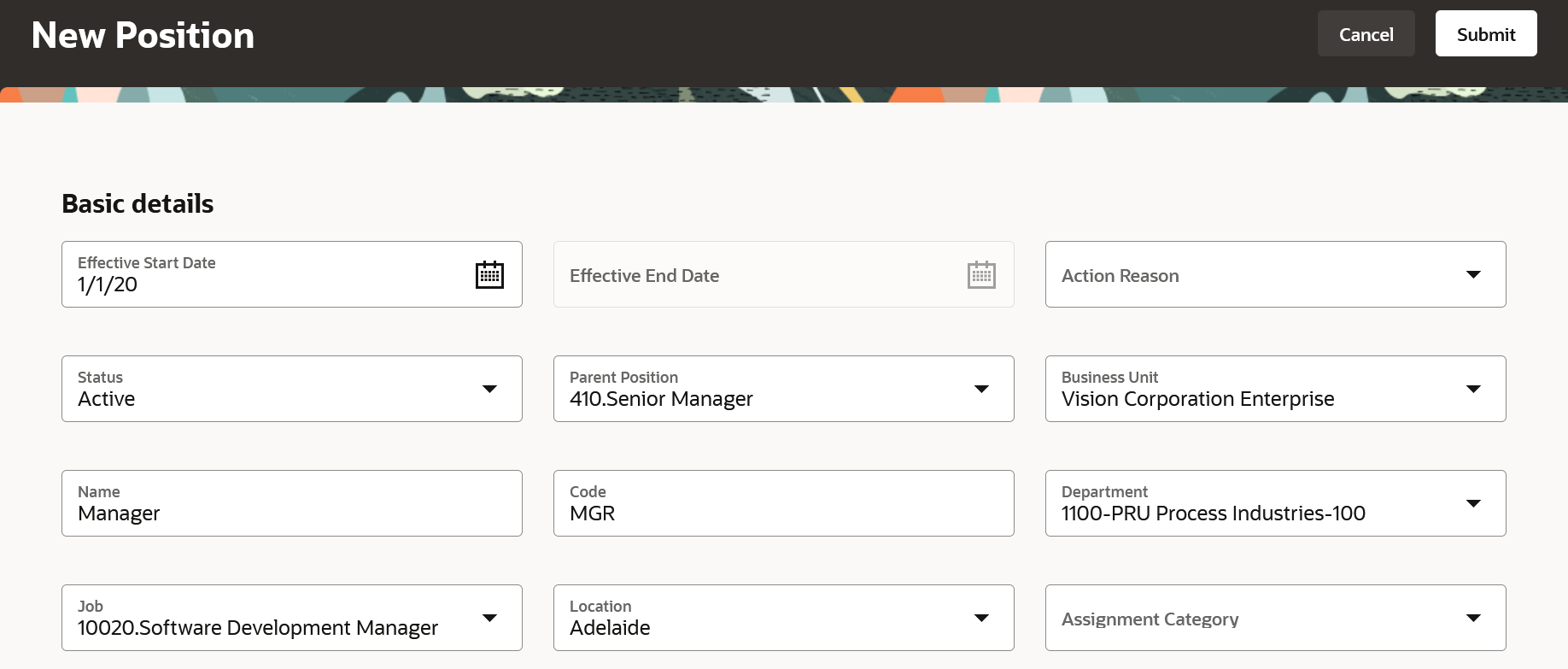
Task: Open the Effective Start Date calendar picker
Action: [x=489, y=274]
